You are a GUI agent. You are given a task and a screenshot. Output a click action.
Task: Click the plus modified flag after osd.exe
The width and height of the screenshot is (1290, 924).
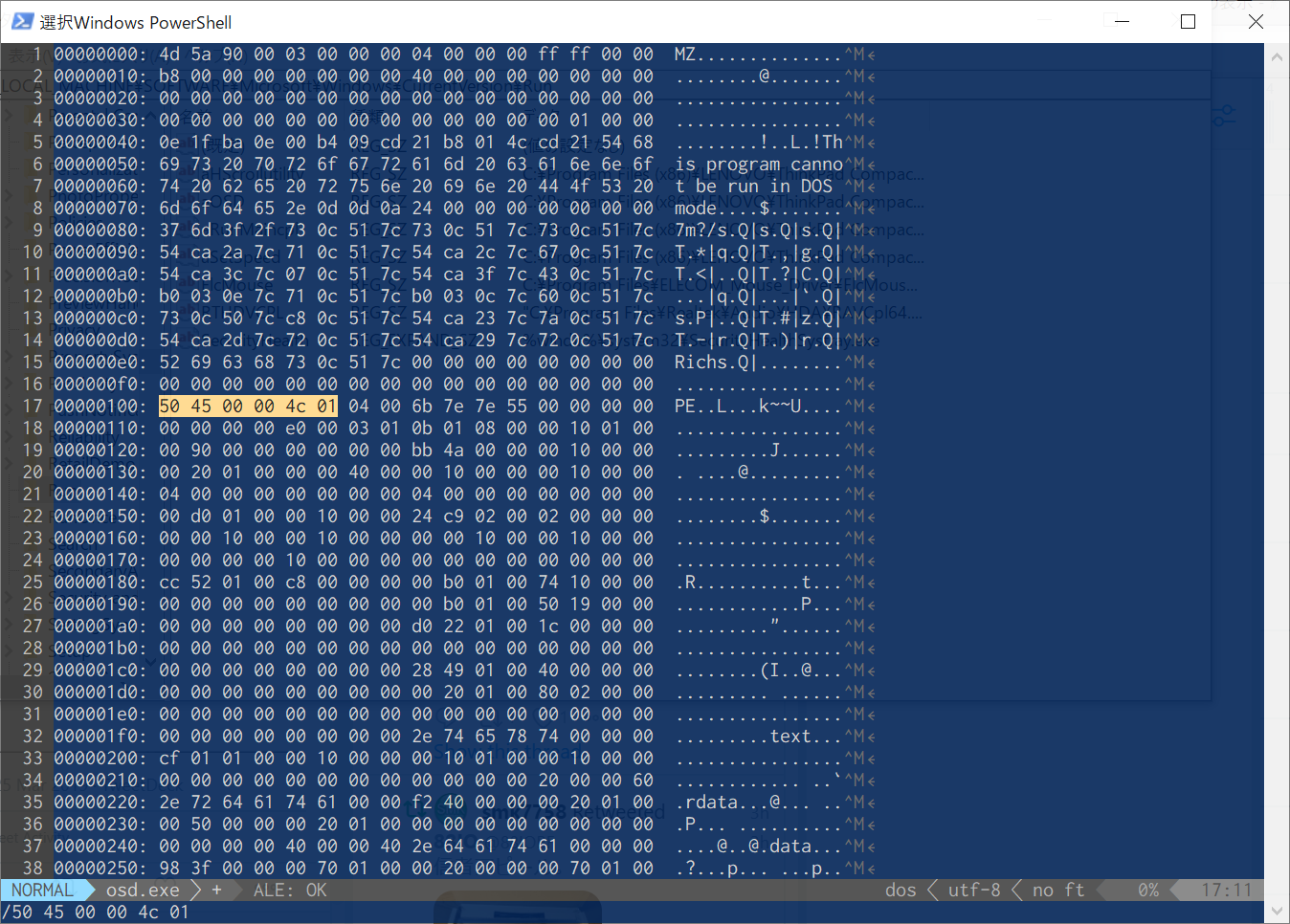point(217,891)
